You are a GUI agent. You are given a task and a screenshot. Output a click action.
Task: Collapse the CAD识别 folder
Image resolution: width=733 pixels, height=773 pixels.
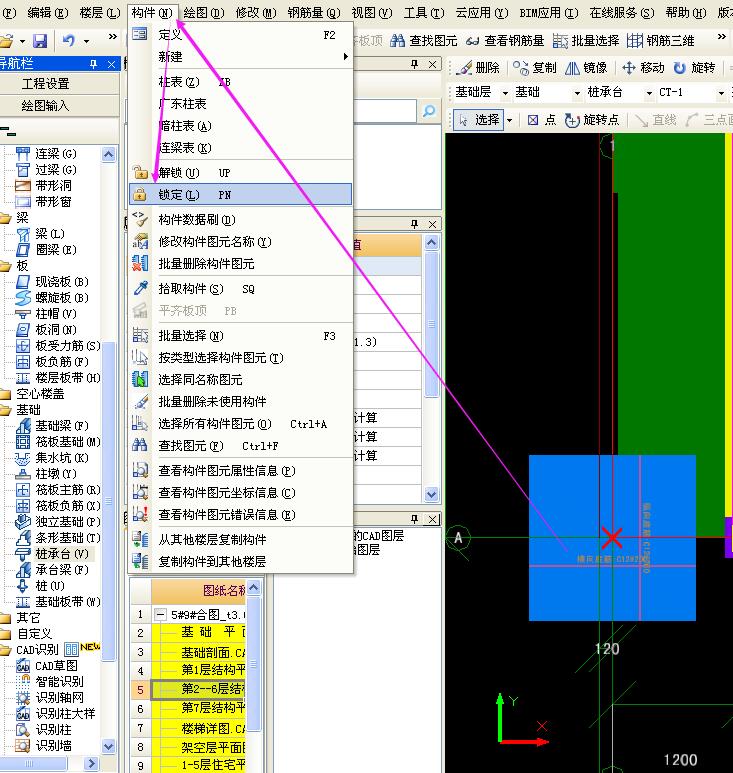tap(5, 650)
